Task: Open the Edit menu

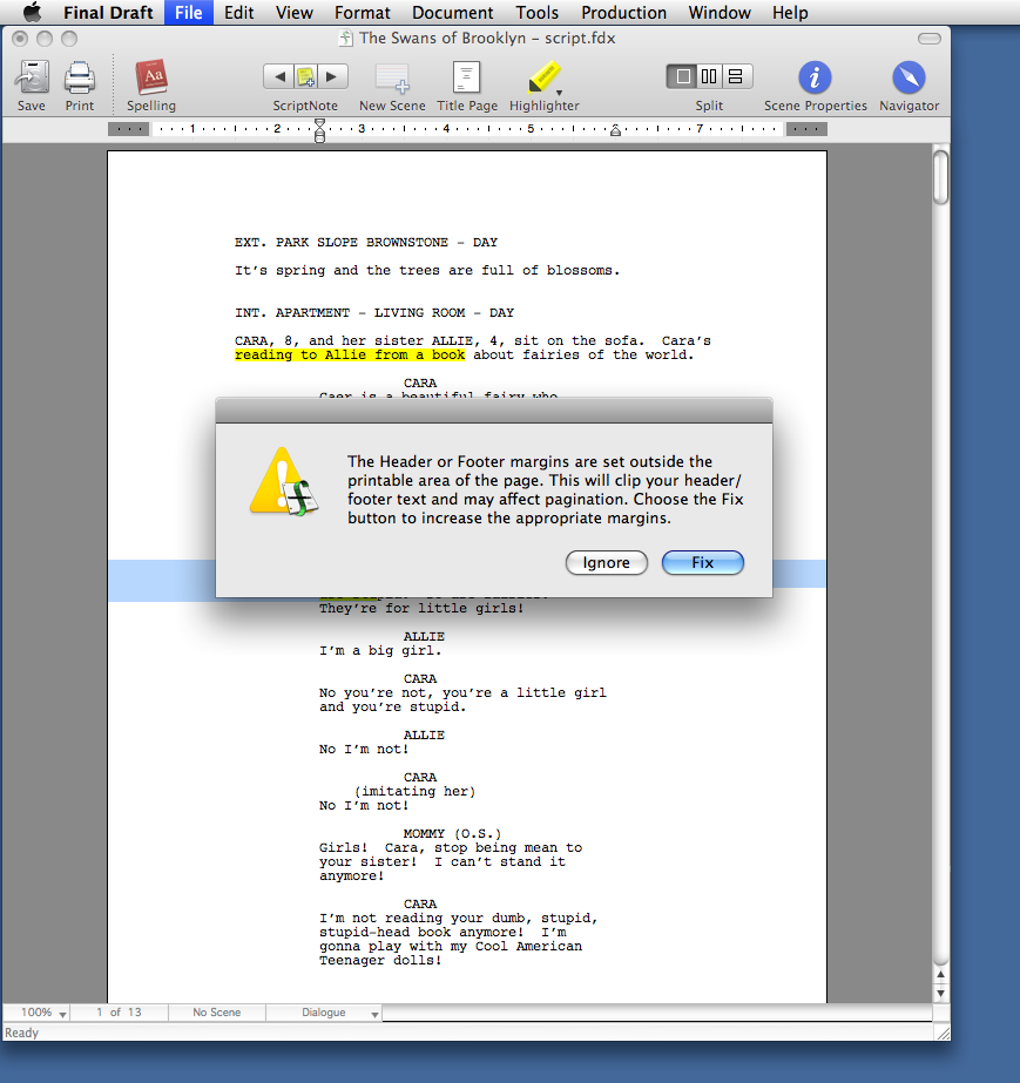Action: 239,12
